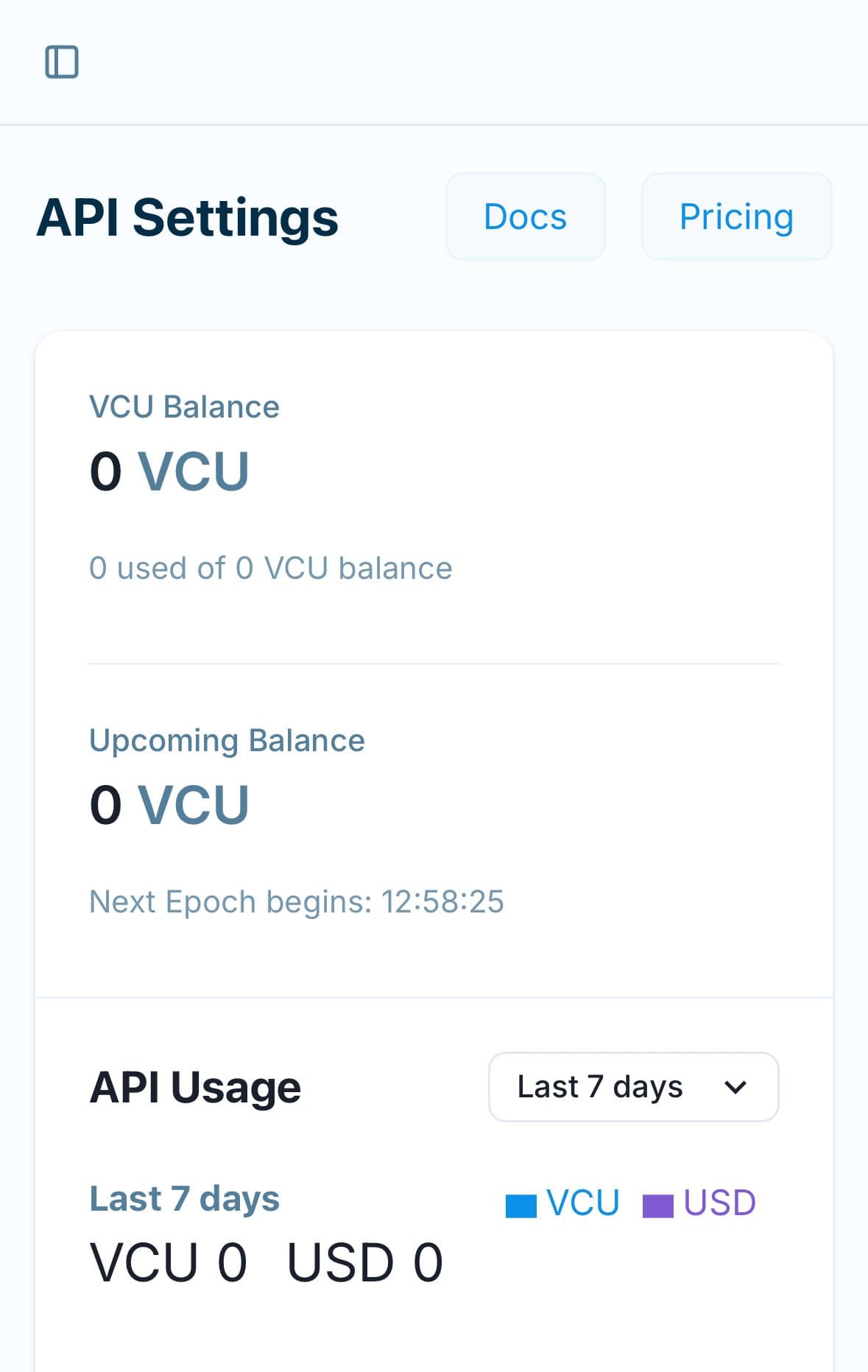Click the 0 VCU current balance value
This screenshot has height=1372, width=868.
(169, 471)
